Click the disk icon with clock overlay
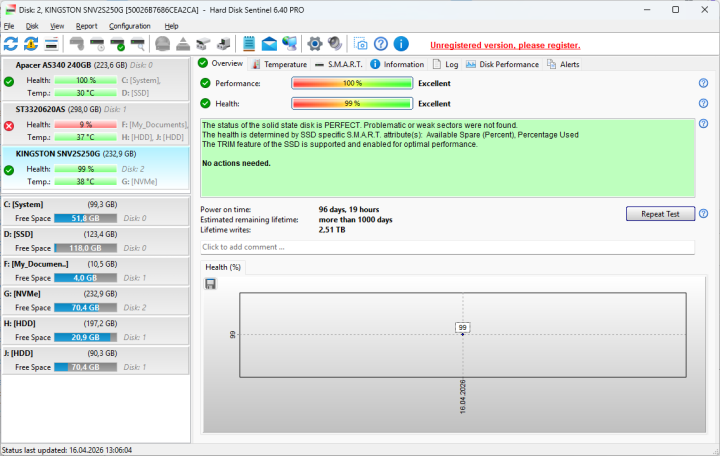Screen dimensions: 720x456 click(97, 44)
